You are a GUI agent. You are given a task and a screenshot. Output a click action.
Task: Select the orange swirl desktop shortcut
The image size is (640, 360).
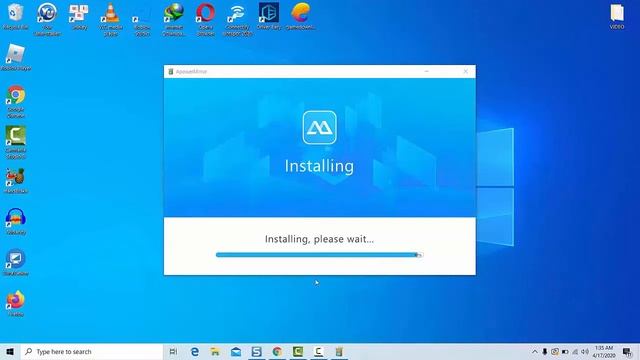coord(301,16)
